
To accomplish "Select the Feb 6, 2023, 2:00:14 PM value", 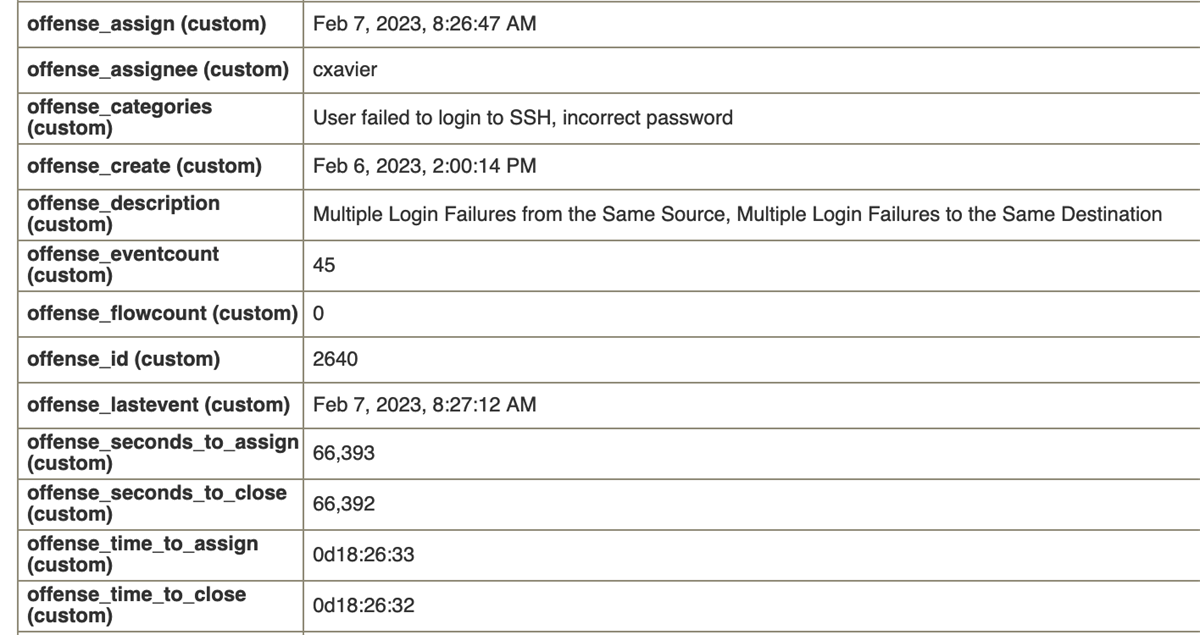I will coord(424,166).
